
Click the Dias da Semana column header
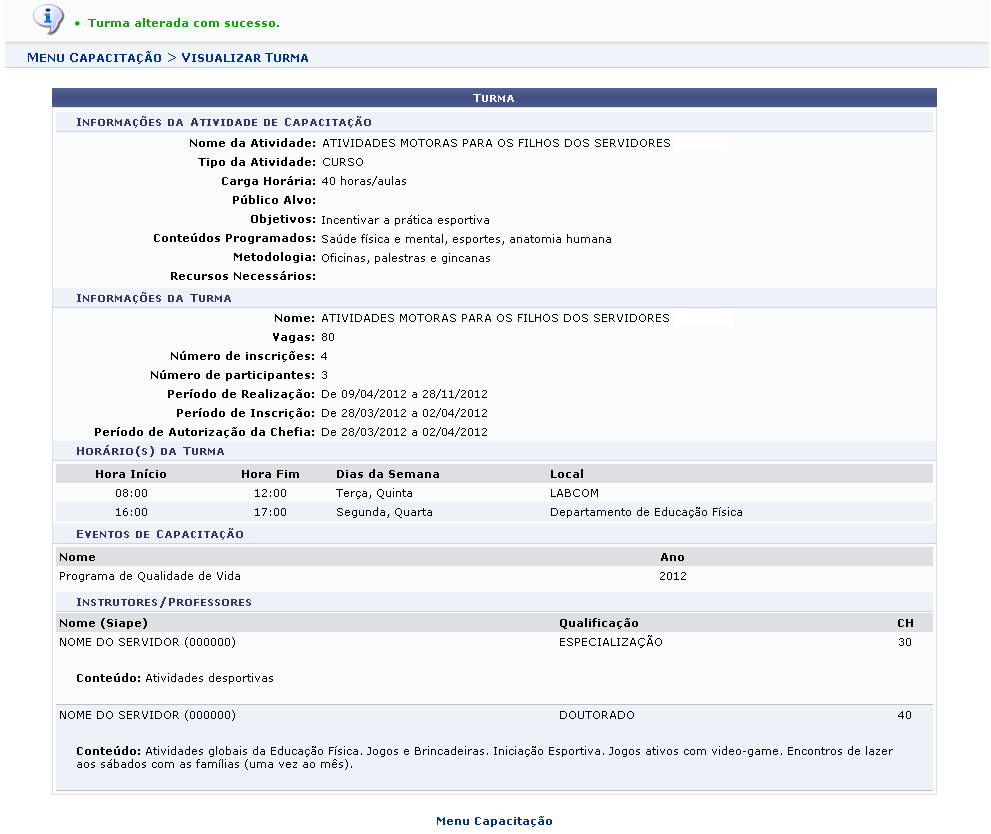[387, 474]
